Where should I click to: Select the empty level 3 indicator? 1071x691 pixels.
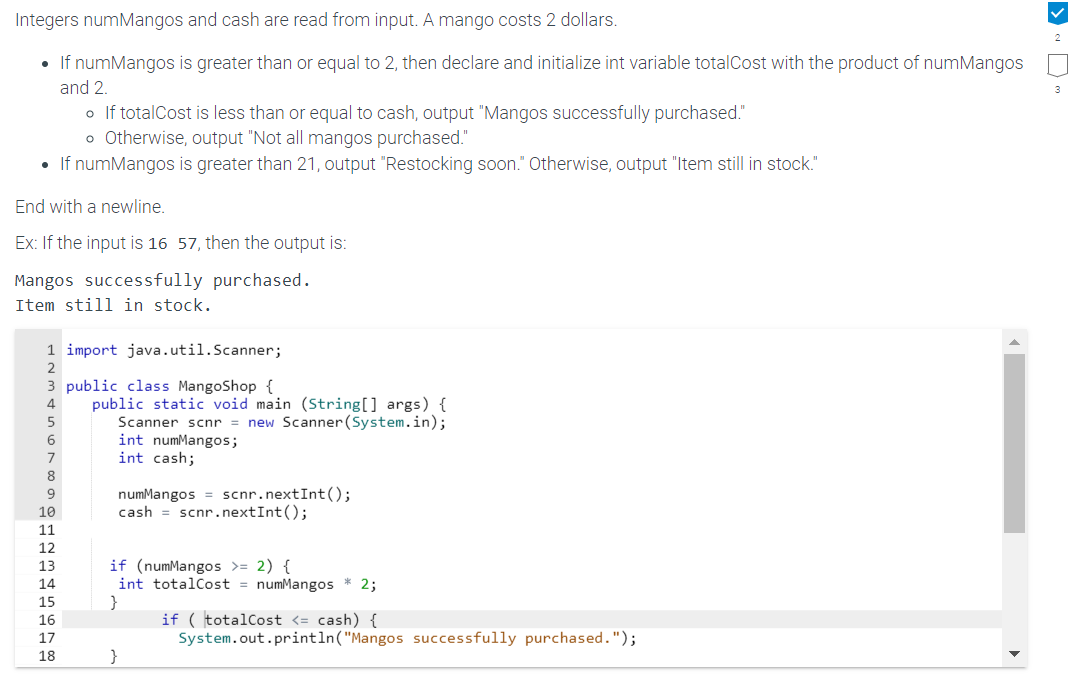[1057, 66]
